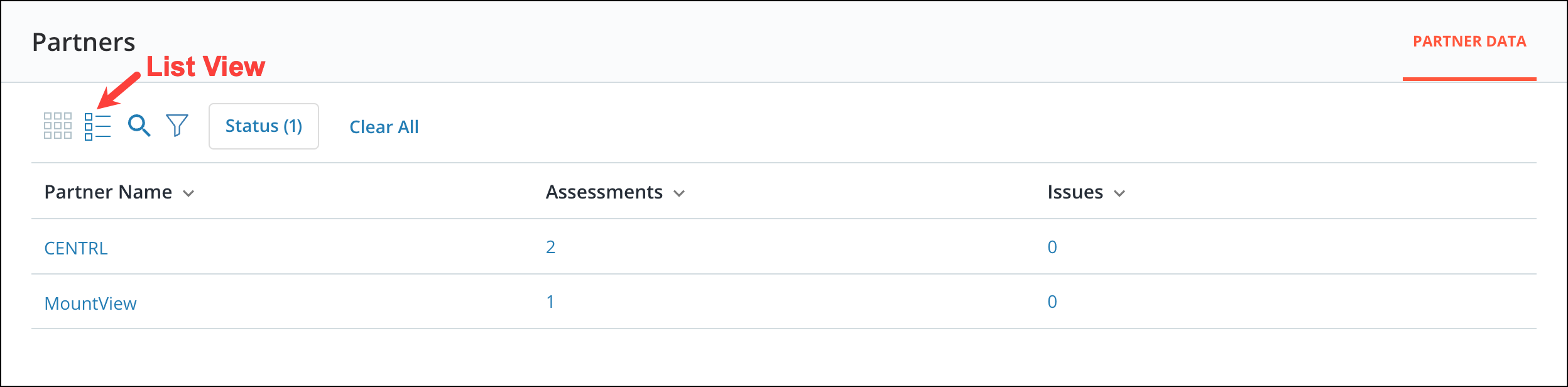Click the Partner Name column header
1568x387 pixels.
(108, 192)
